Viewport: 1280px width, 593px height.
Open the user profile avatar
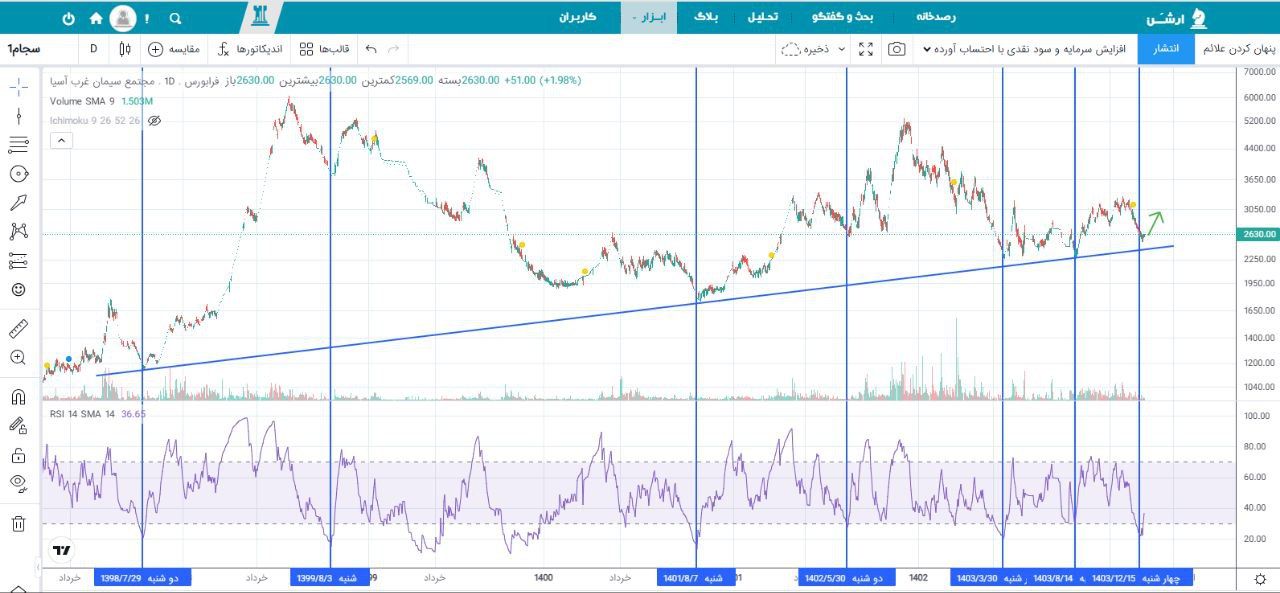point(123,18)
